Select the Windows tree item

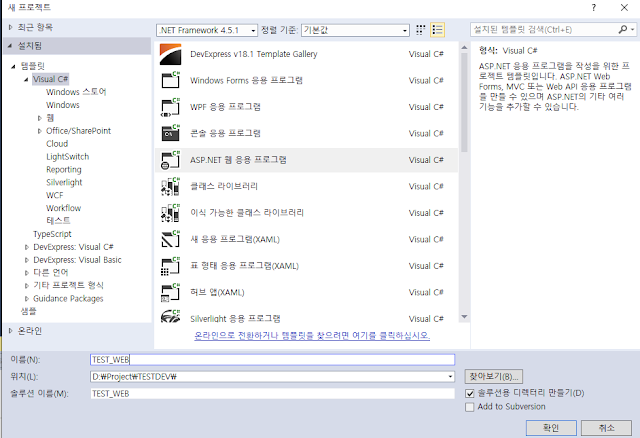click(62, 105)
